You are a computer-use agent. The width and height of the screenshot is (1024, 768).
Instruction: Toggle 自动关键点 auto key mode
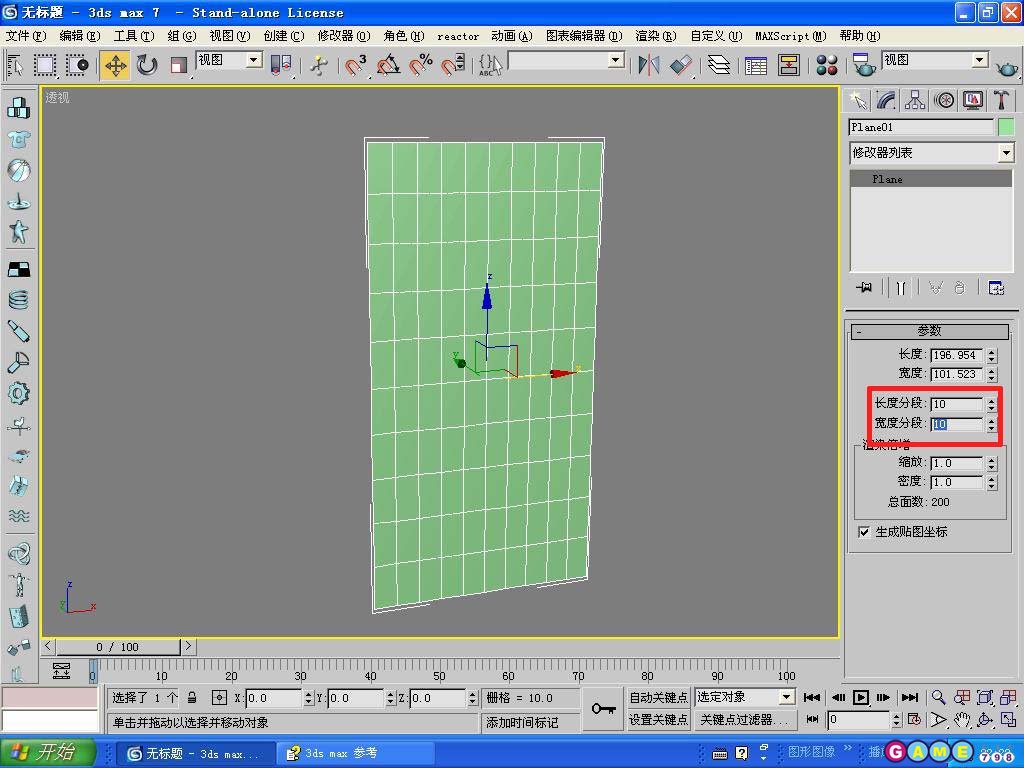tap(658, 697)
